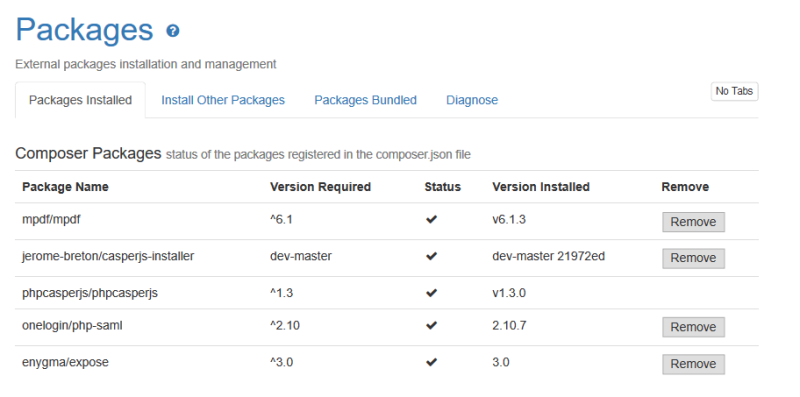Image resolution: width=800 pixels, height=397 pixels.
Task: Click the status checkmark for phpcasperjs/phpcasperjs
Action: click(x=432, y=293)
